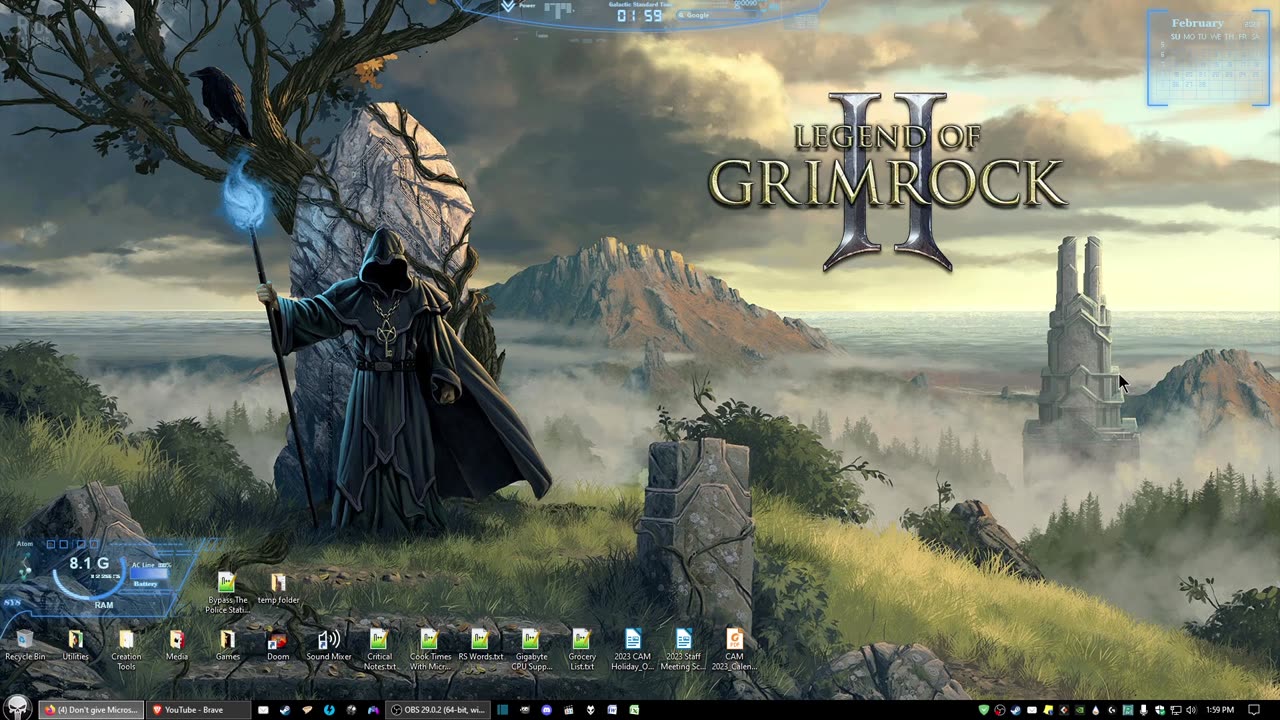The width and height of the screenshot is (1280, 720).
Task: Open the temp folder on desktop
Action: (x=278, y=588)
